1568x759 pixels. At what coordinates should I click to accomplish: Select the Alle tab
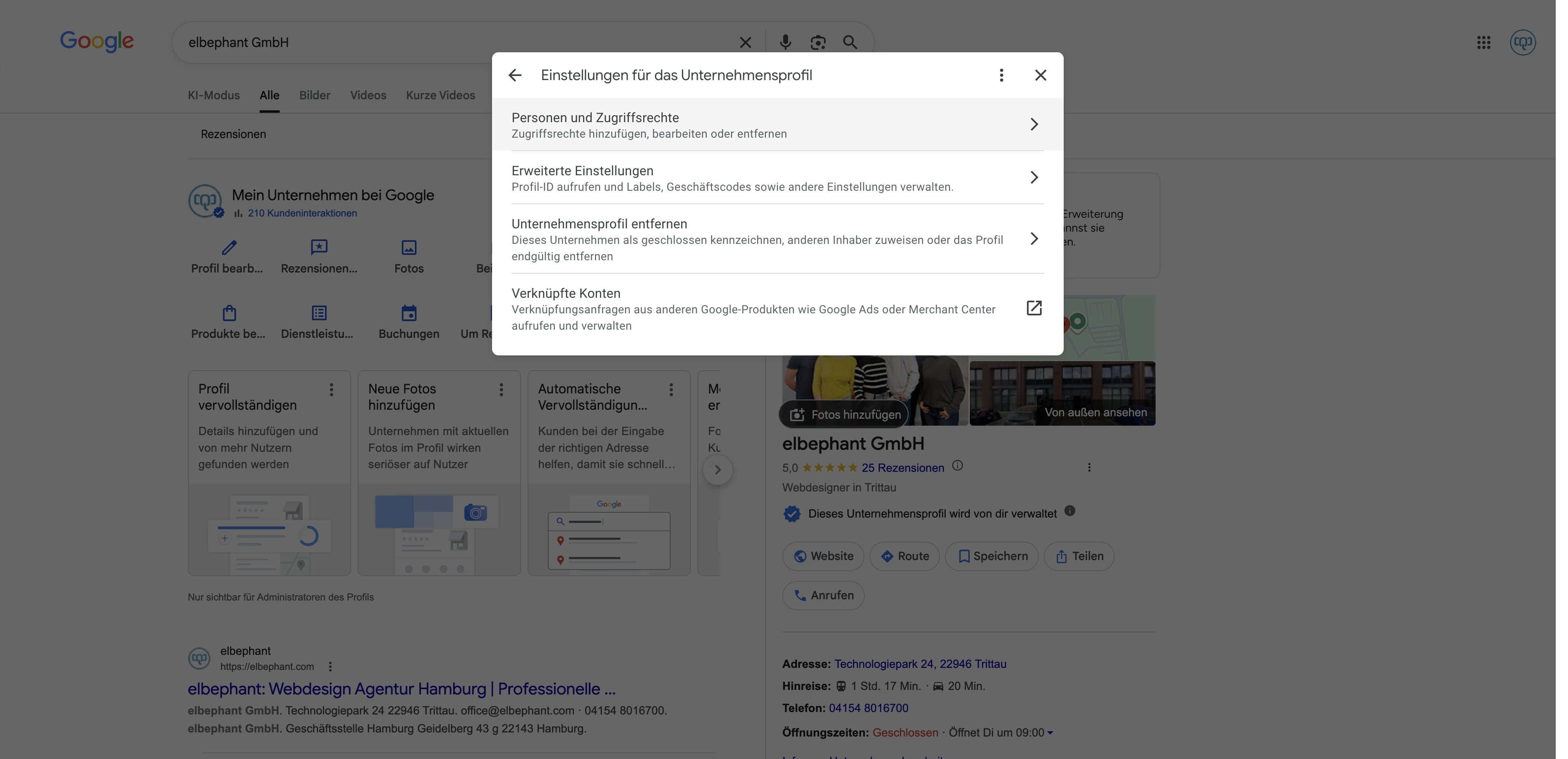pos(269,95)
